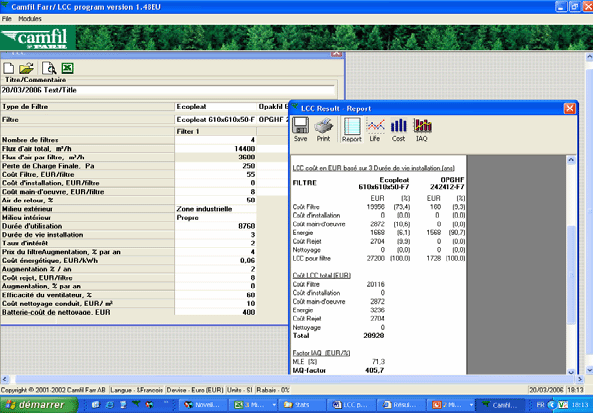The width and height of the screenshot is (593, 415).
Task: Click the print preview magnifier icon
Action: [x=49, y=68]
